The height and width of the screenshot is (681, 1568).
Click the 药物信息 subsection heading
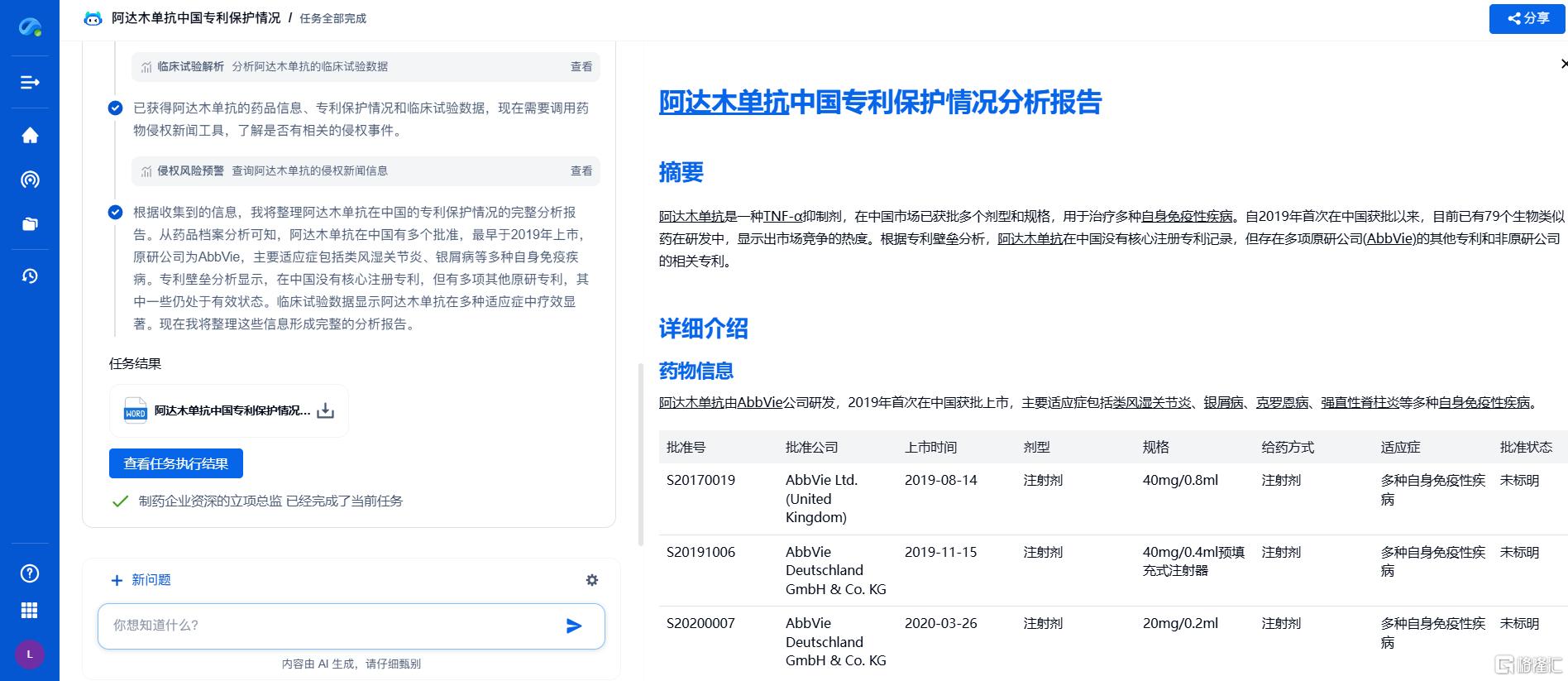pos(696,372)
